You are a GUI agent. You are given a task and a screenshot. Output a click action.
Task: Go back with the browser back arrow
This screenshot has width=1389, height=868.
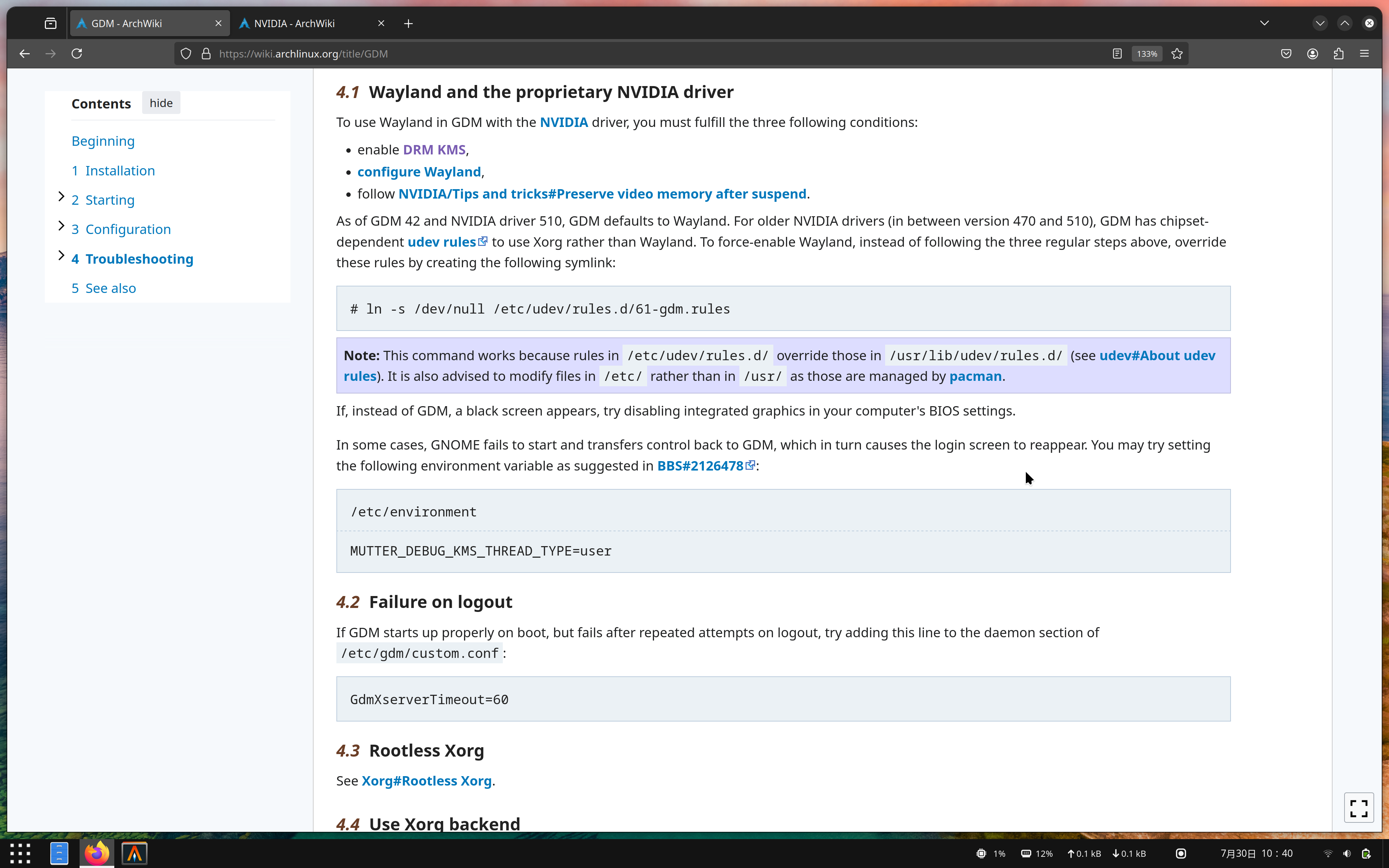(24, 54)
